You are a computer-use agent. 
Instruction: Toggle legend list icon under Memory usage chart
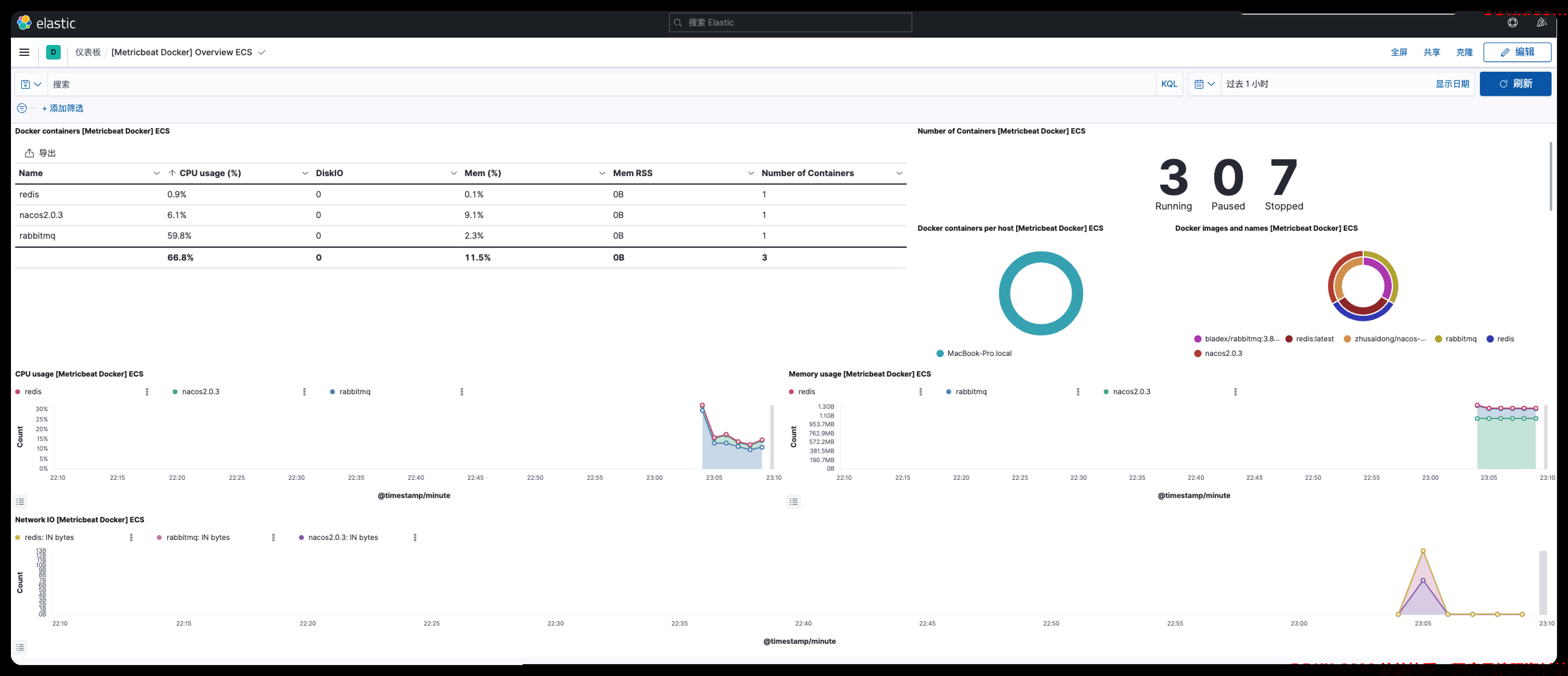[x=794, y=501]
